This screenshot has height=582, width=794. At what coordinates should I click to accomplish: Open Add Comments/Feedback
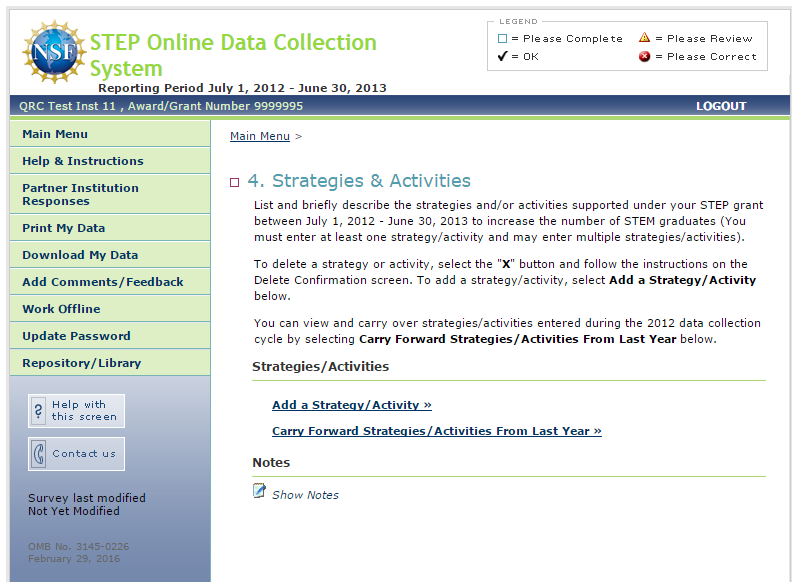click(x=103, y=282)
